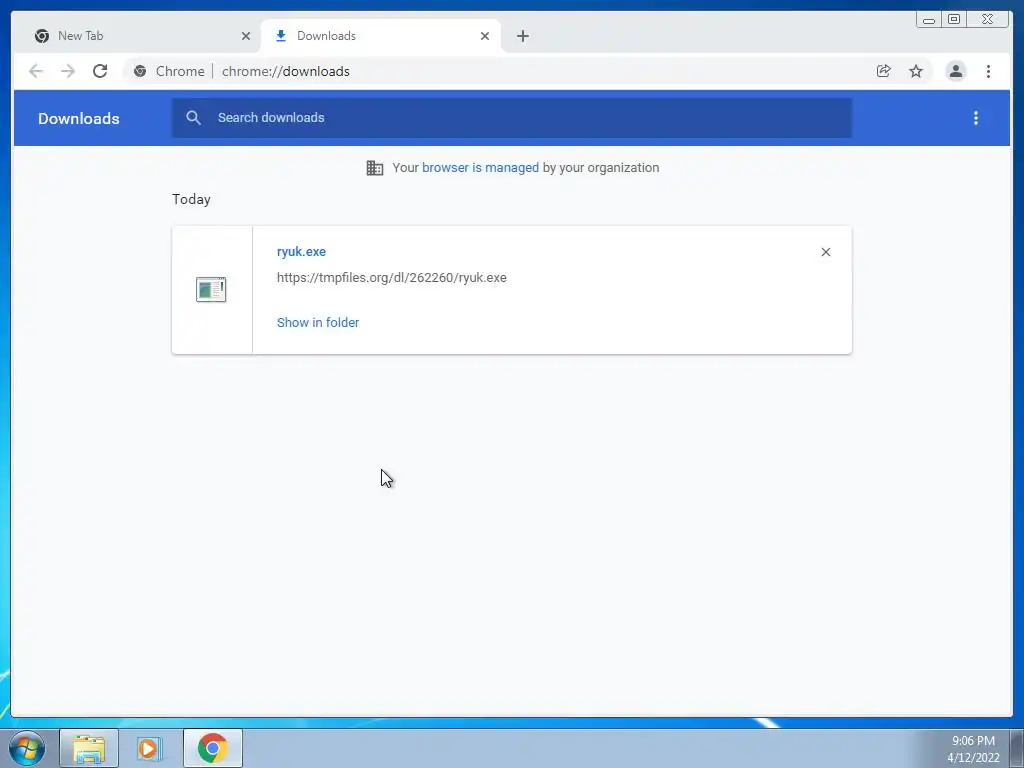This screenshot has width=1024, height=768.
Task: Click the Downloads page title
Action: [78, 118]
